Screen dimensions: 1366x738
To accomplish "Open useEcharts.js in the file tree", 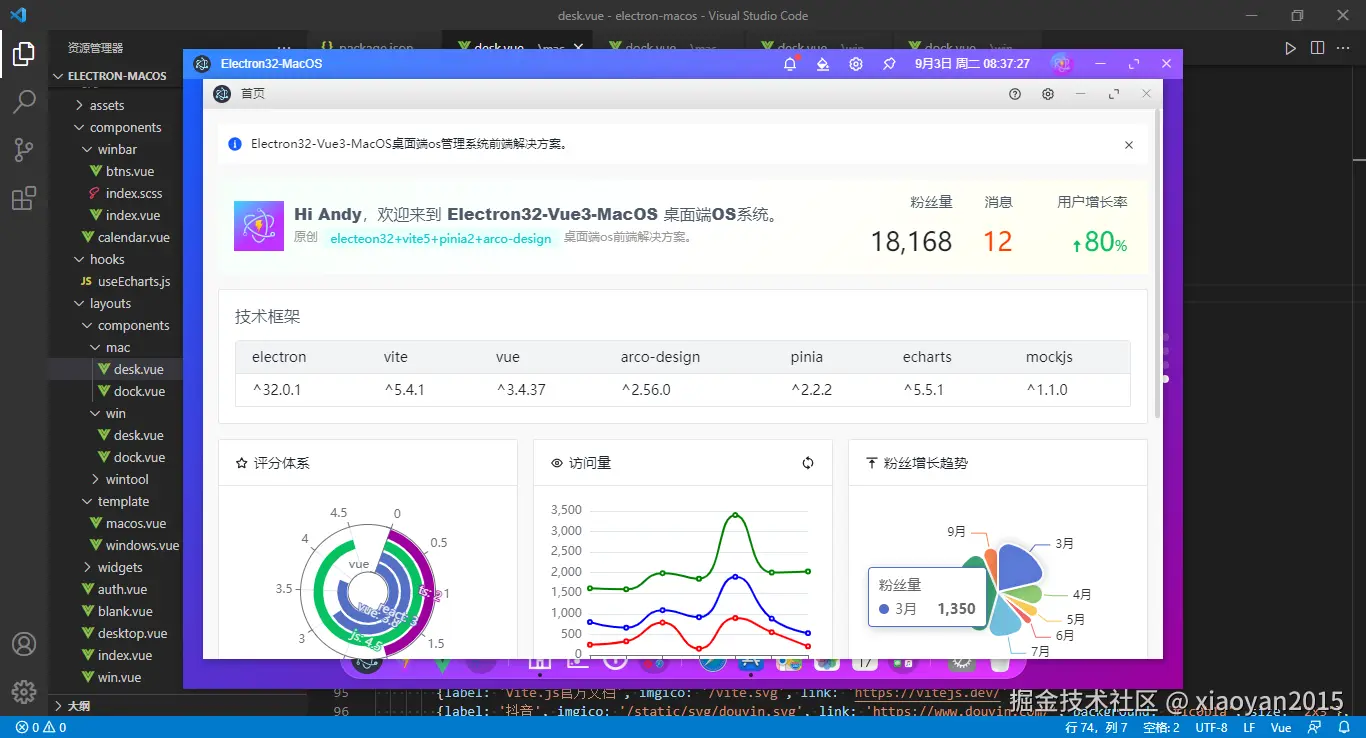I will [x=134, y=281].
